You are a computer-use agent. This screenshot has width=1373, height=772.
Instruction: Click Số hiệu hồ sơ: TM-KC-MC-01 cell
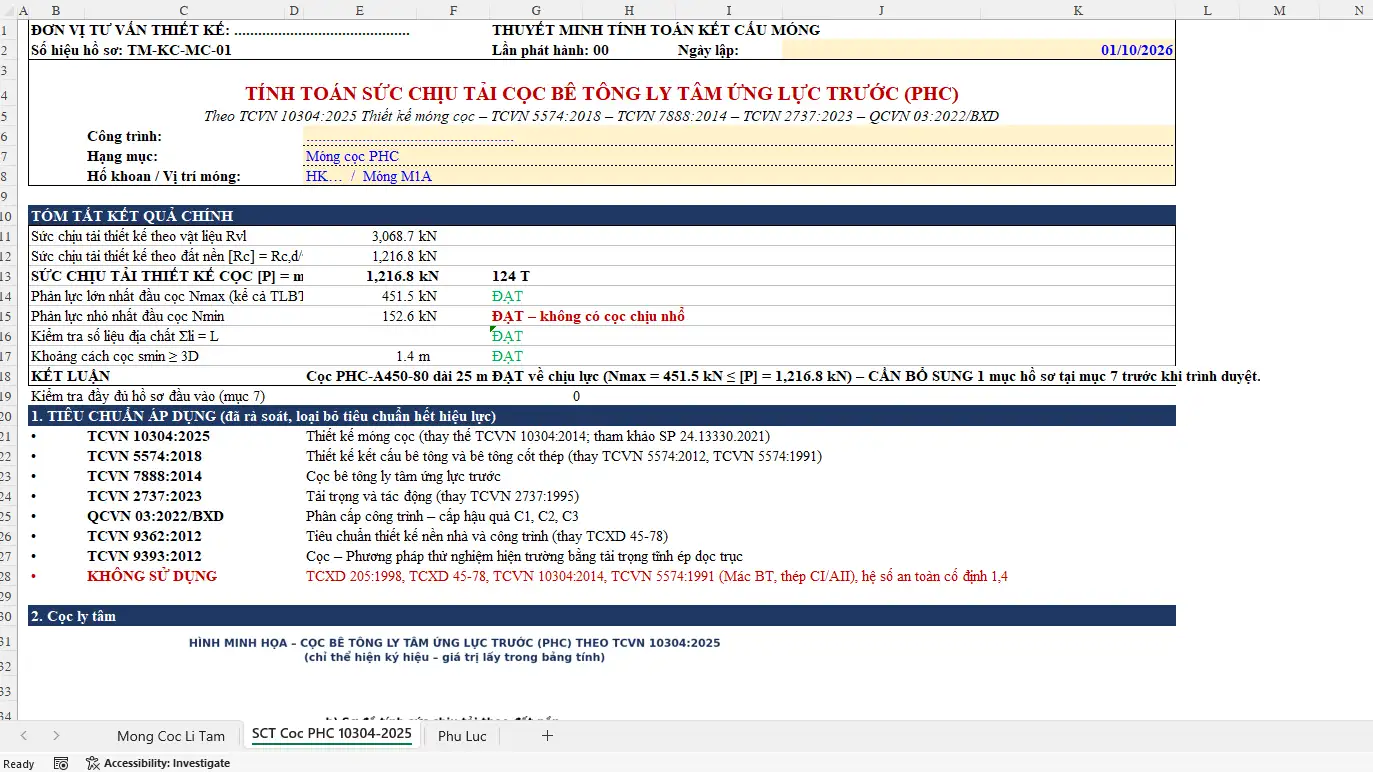coord(131,50)
